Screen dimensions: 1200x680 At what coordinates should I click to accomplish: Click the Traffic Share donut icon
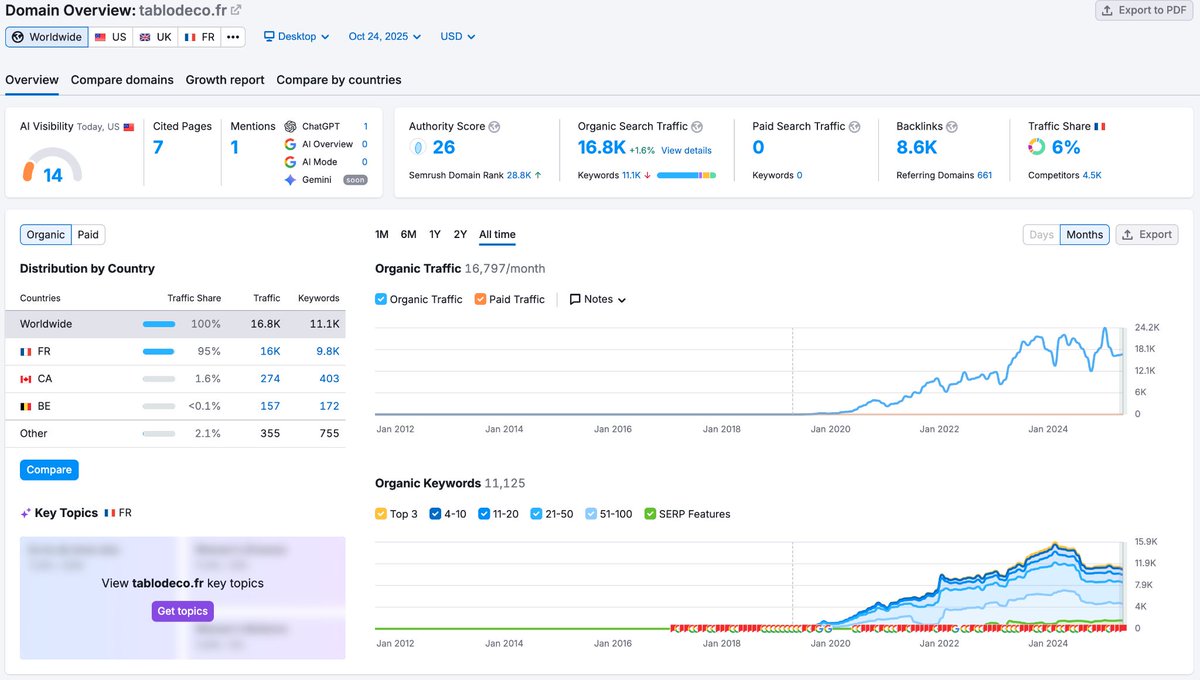pos(1037,147)
